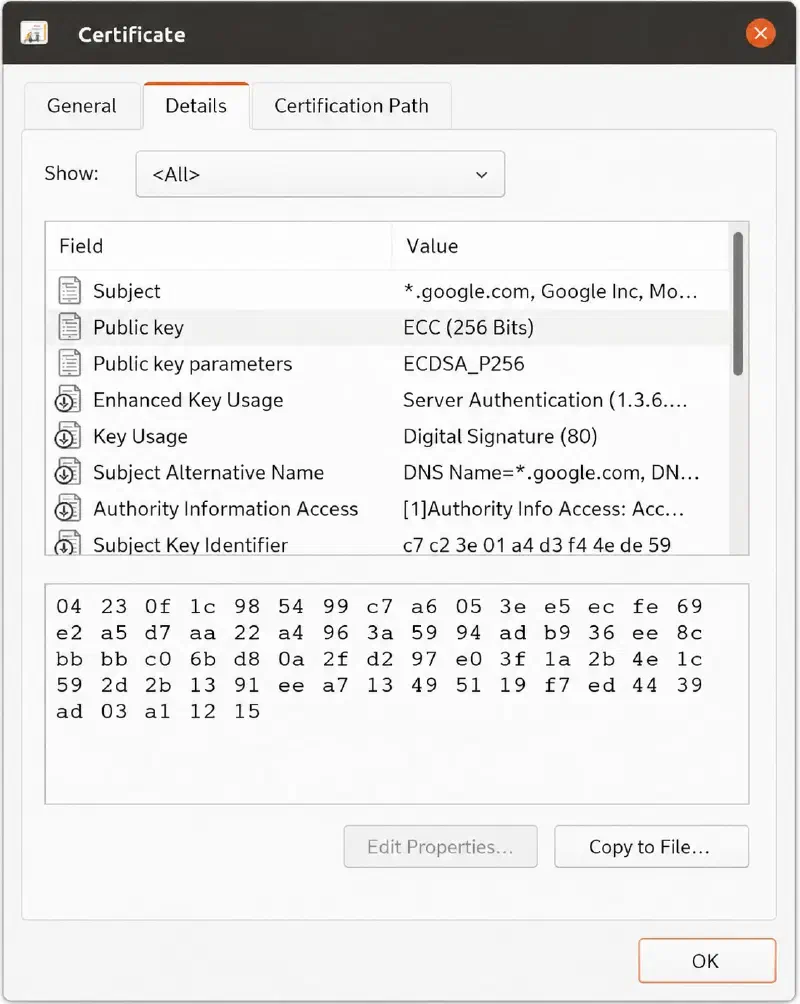The image size is (800, 1004).
Task: Click the Enhanced Key Usage extension icon
Action: pos(67,400)
